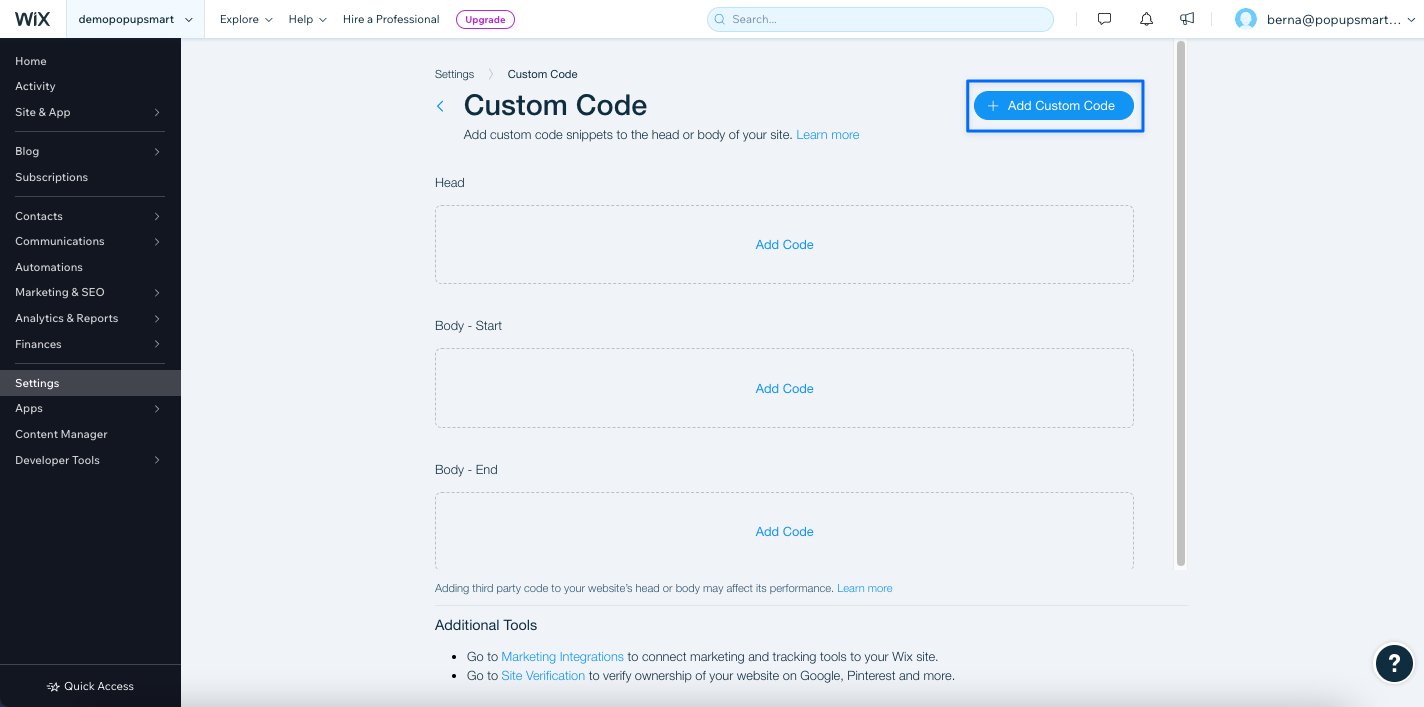The width and height of the screenshot is (1424, 707).
Task: Select Settings in sidebar
Action: pyautogui.click(x=90, y=383)
